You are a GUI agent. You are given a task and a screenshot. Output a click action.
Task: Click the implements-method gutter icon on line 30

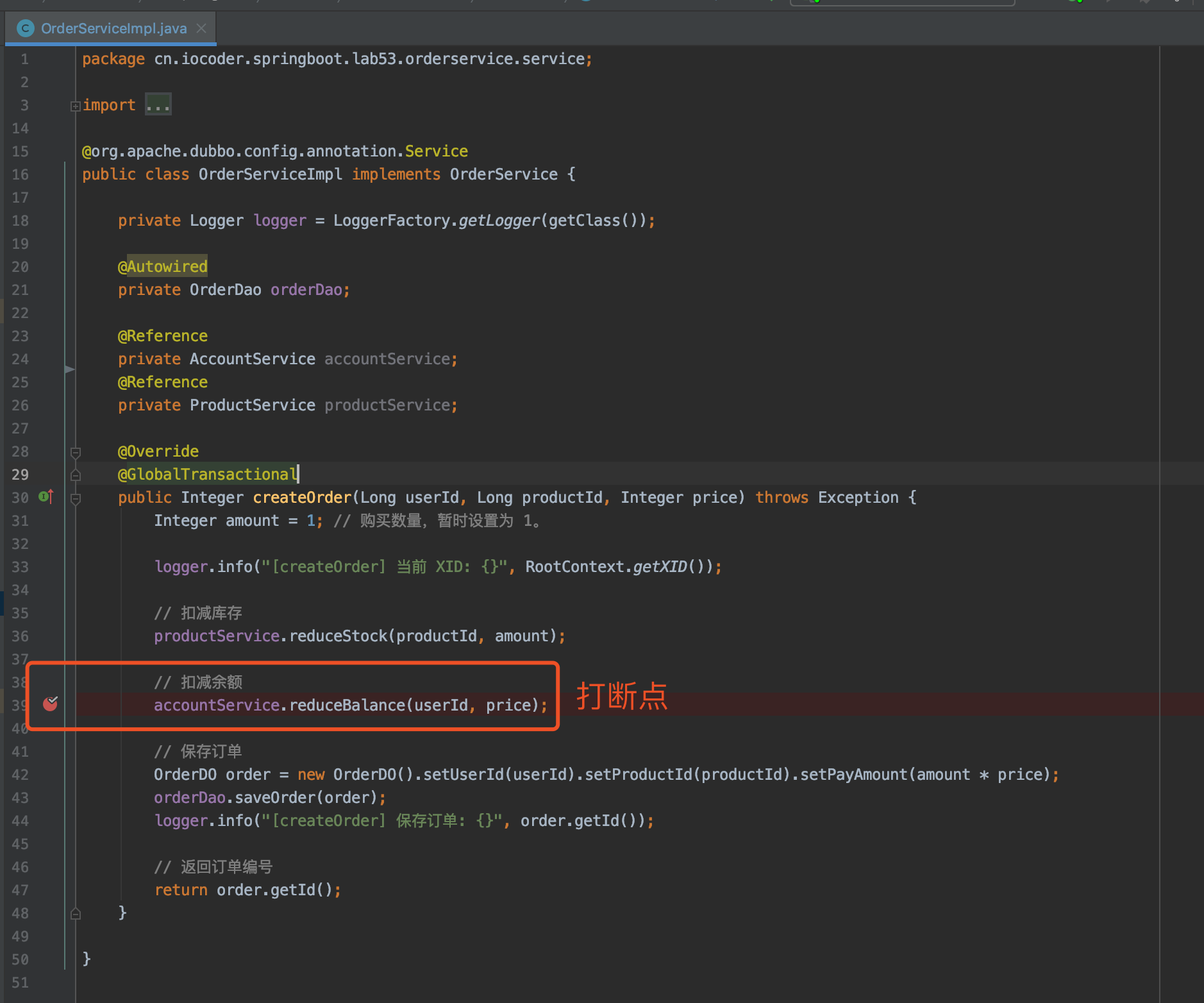[x=46, y=496]
